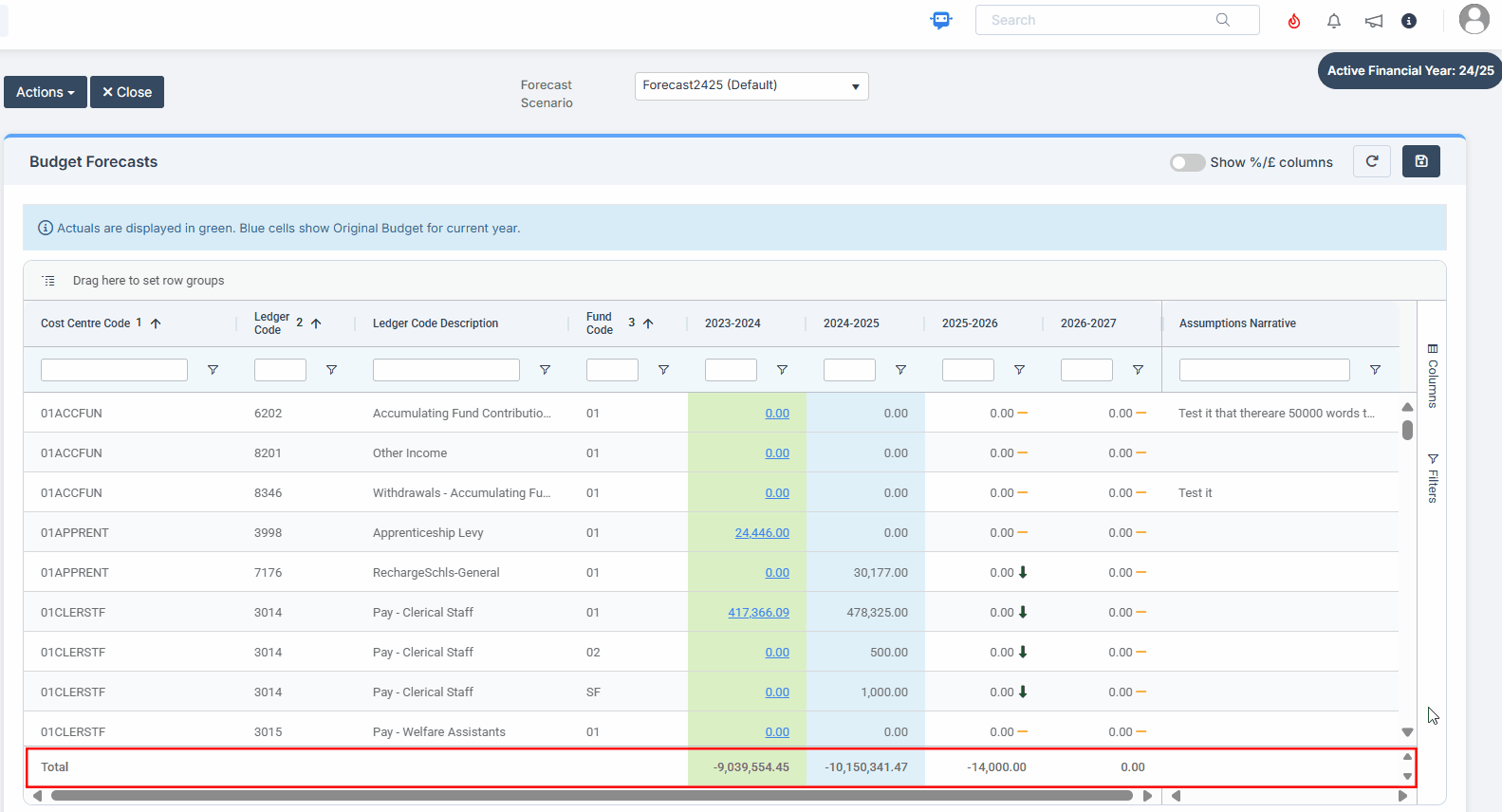Sort by 2024-2025 column header
The height and width of the screenshot is (812, 1502).
[x=851, y=323]
